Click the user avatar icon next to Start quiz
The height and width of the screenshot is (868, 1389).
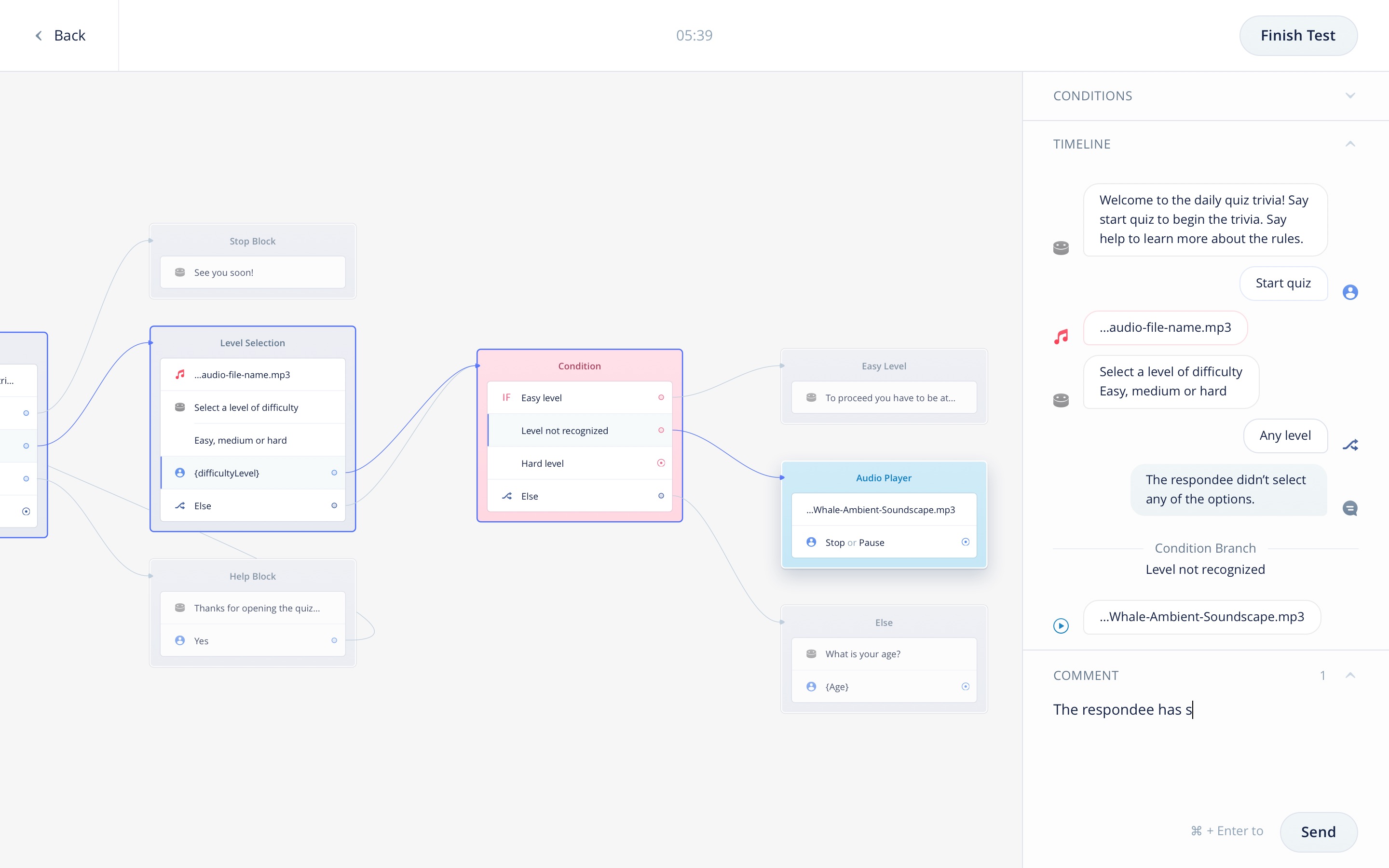[1350, 292]
